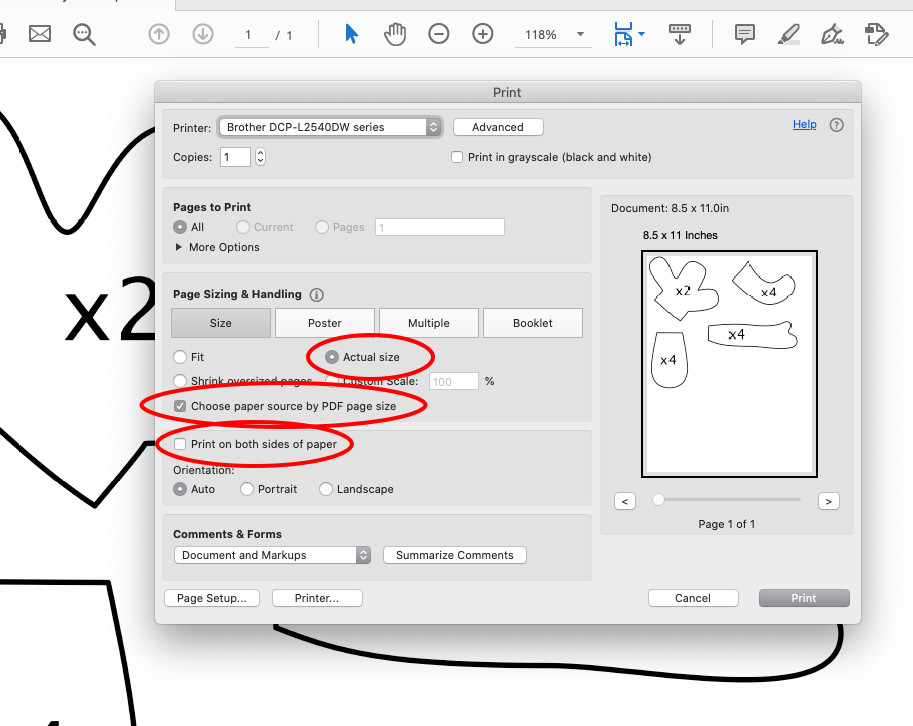Screen dimensions: 913x726
Task: Click the zoom out minus icon
Action: coord(438,34)
